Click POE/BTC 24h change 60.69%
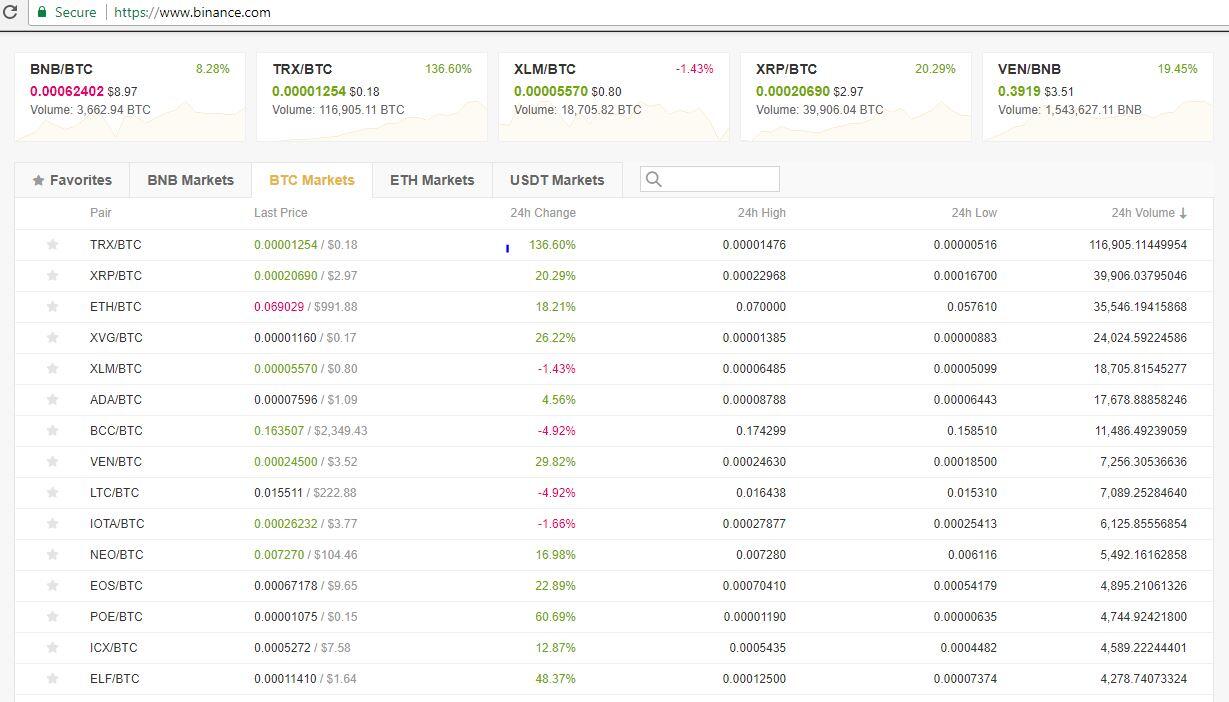The height and width of the screenshot is (702, 1229). (555, 616)
